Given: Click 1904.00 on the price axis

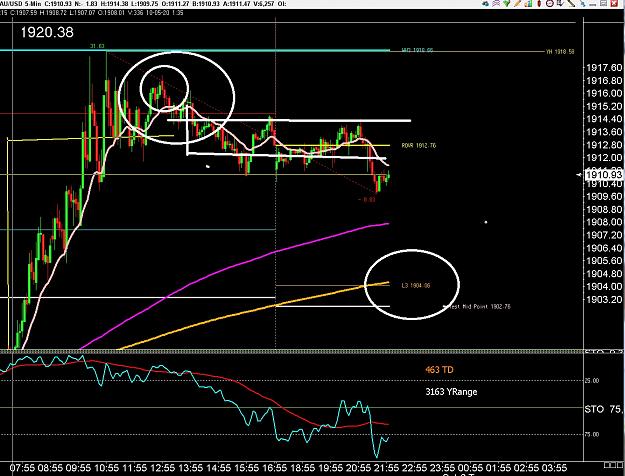Looking at the screenshot, I should click(604, 286).
